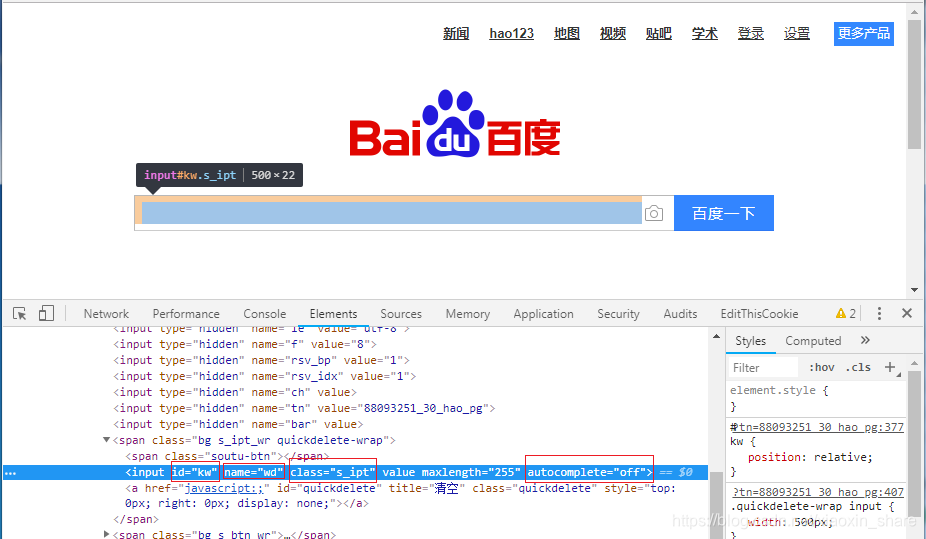Select the input name="bar" row
Image resolution: width=926 pixels, height=539 pixels.
(238, 424)
